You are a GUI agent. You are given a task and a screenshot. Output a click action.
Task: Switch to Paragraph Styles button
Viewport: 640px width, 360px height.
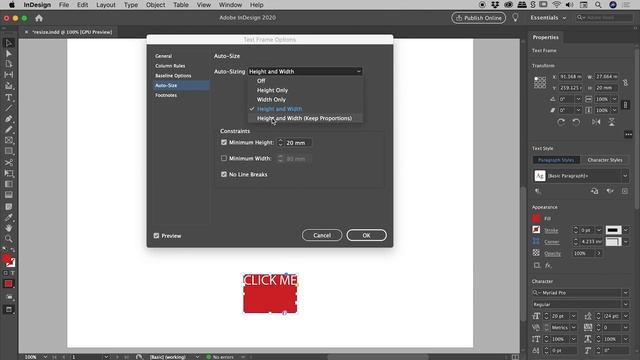(556, 160)
